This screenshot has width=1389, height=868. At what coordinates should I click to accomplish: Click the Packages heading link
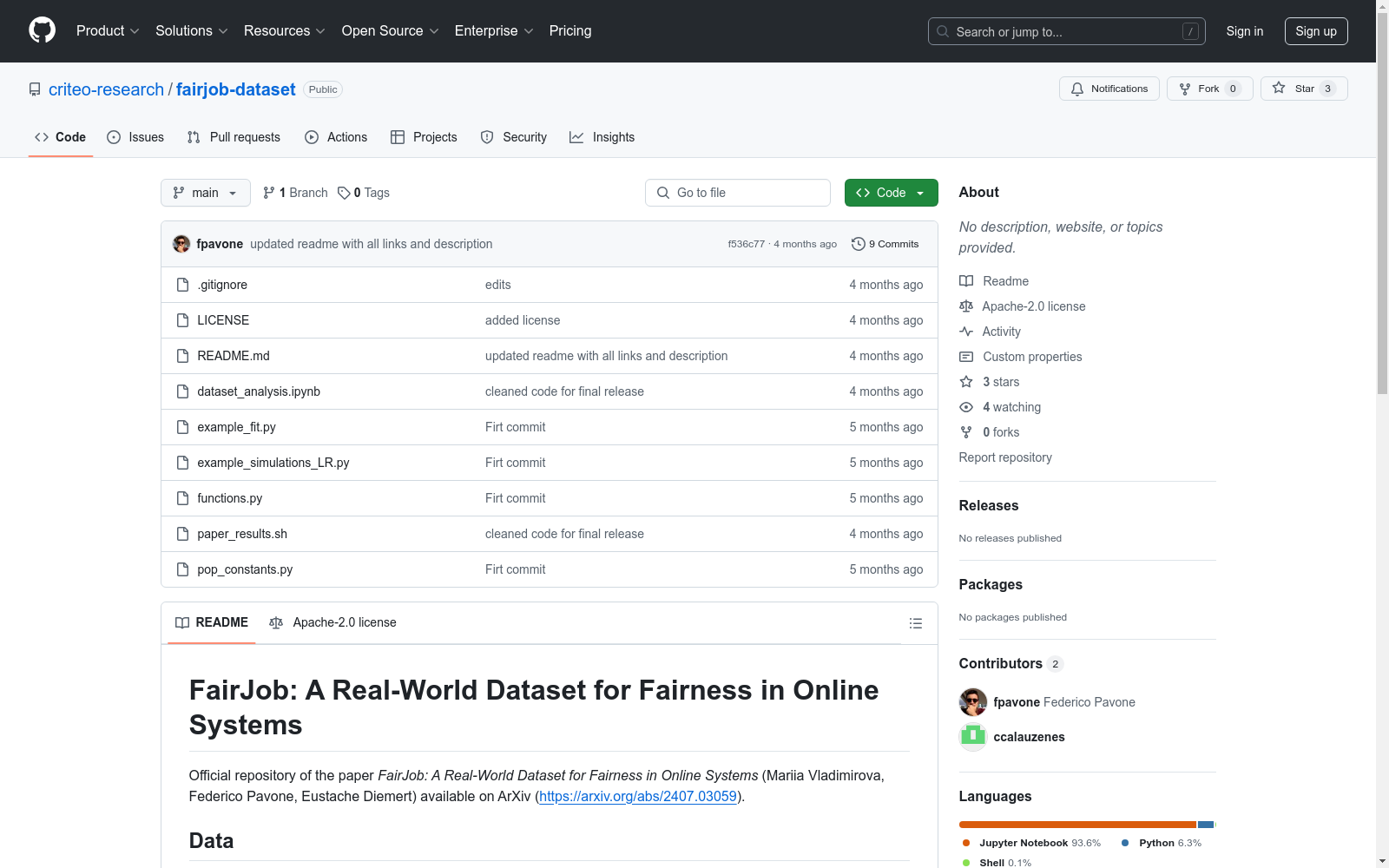991,584
